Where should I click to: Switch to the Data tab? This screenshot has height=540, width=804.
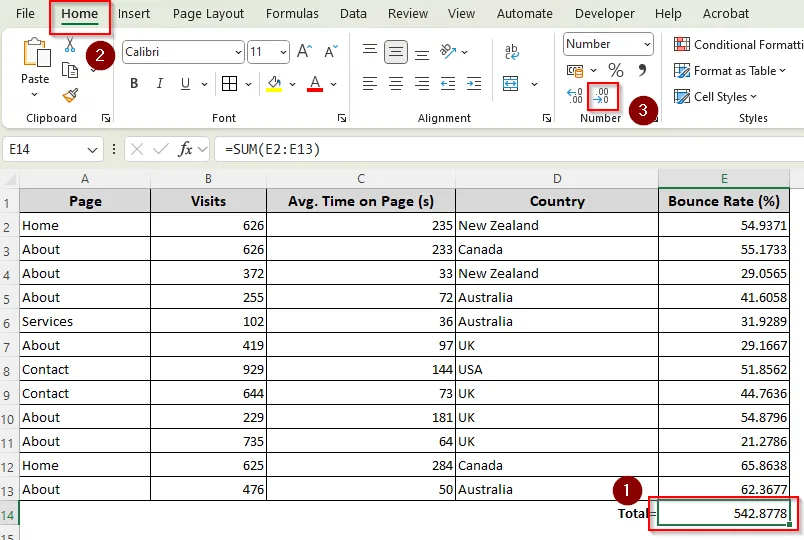[x=353, y=13]
